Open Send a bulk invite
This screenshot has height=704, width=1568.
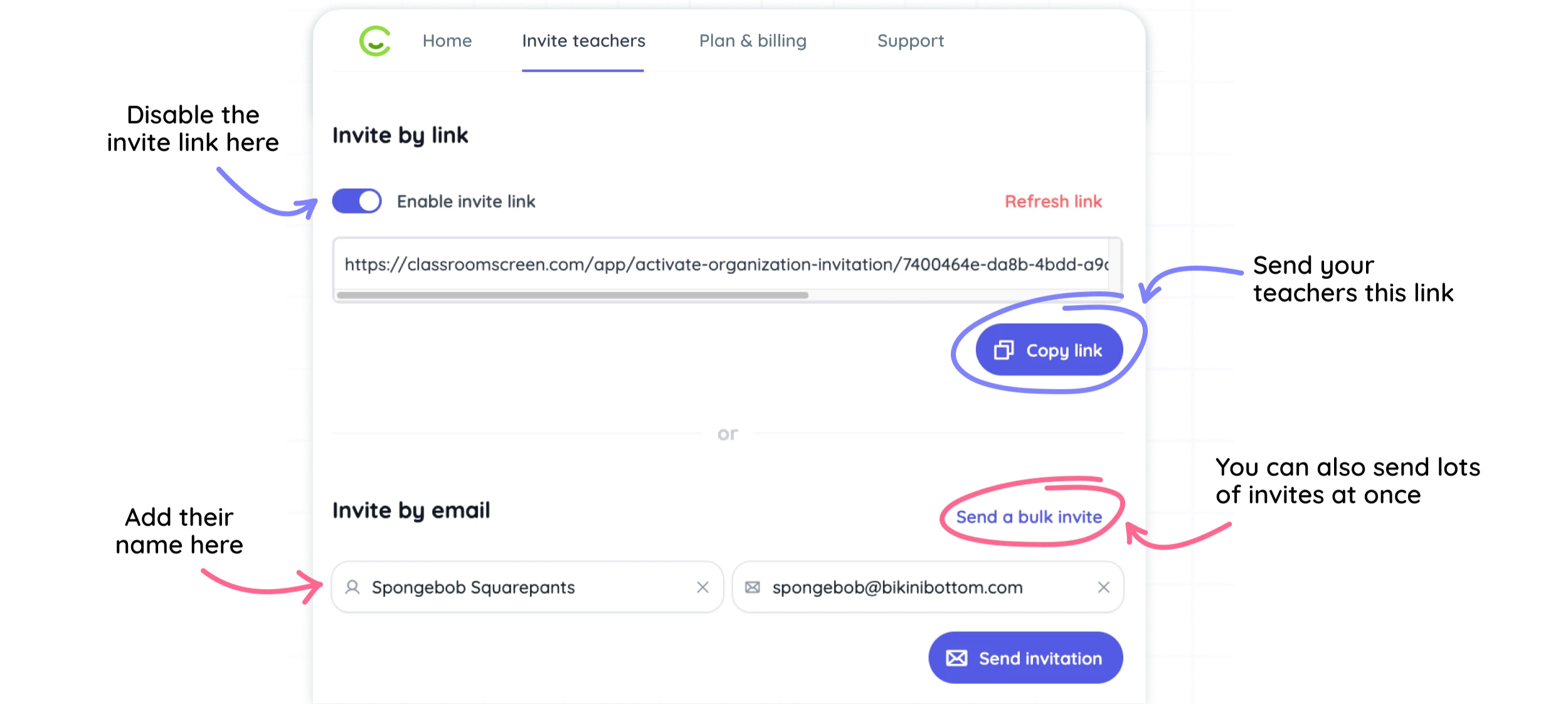tap(1029, 517)
